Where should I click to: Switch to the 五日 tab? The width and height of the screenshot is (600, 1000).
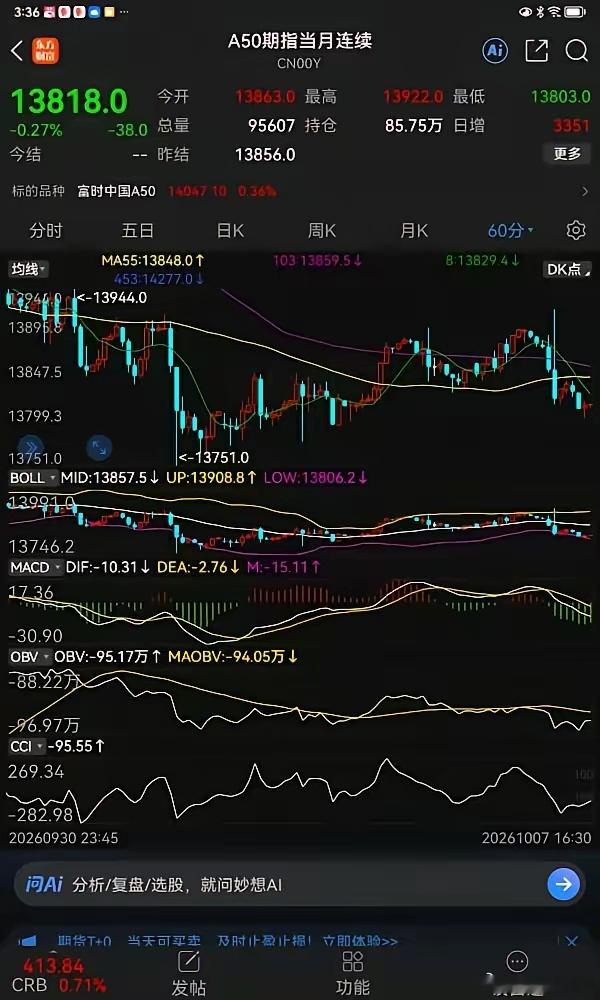pos(138,230)
